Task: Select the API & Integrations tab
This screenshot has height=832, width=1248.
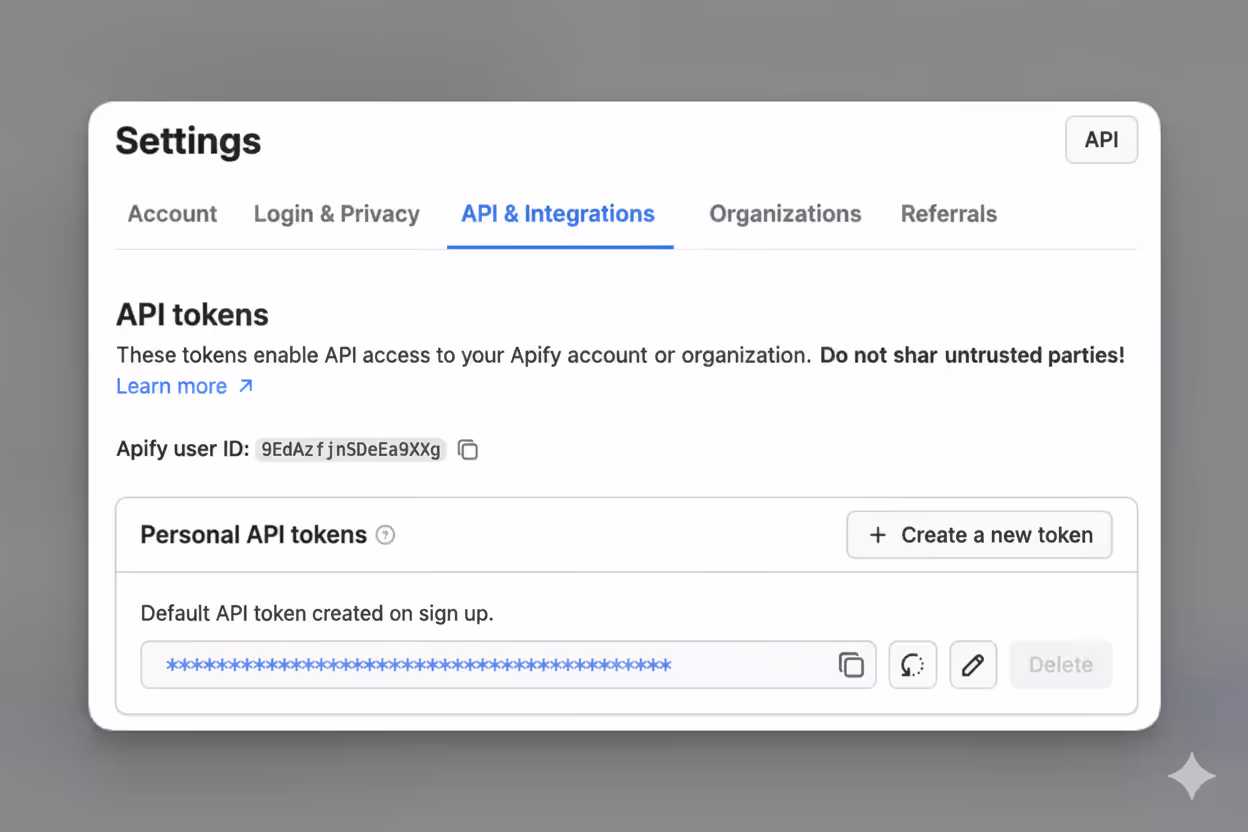Action: tap(558, 214)
